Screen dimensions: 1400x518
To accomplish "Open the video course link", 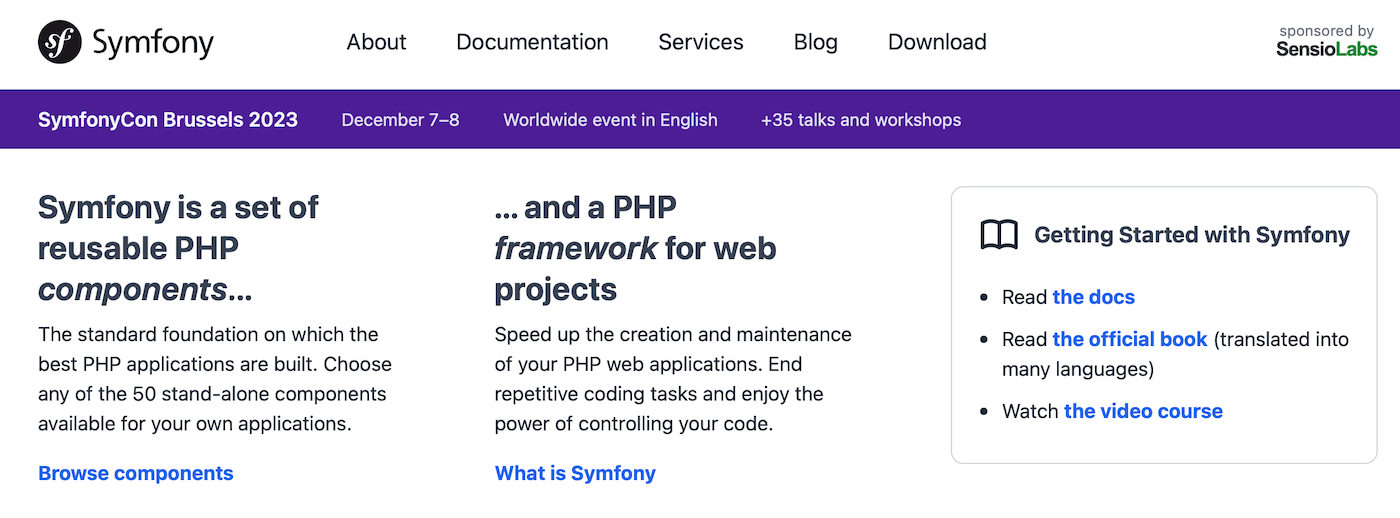I will coord(1143,411).
